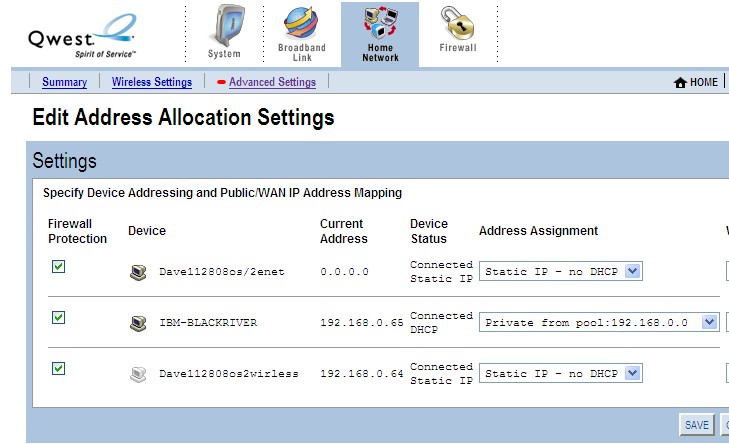Open the Wireless Settings link
The width and height of the screenshot is (729, 444).
[152, 82]
